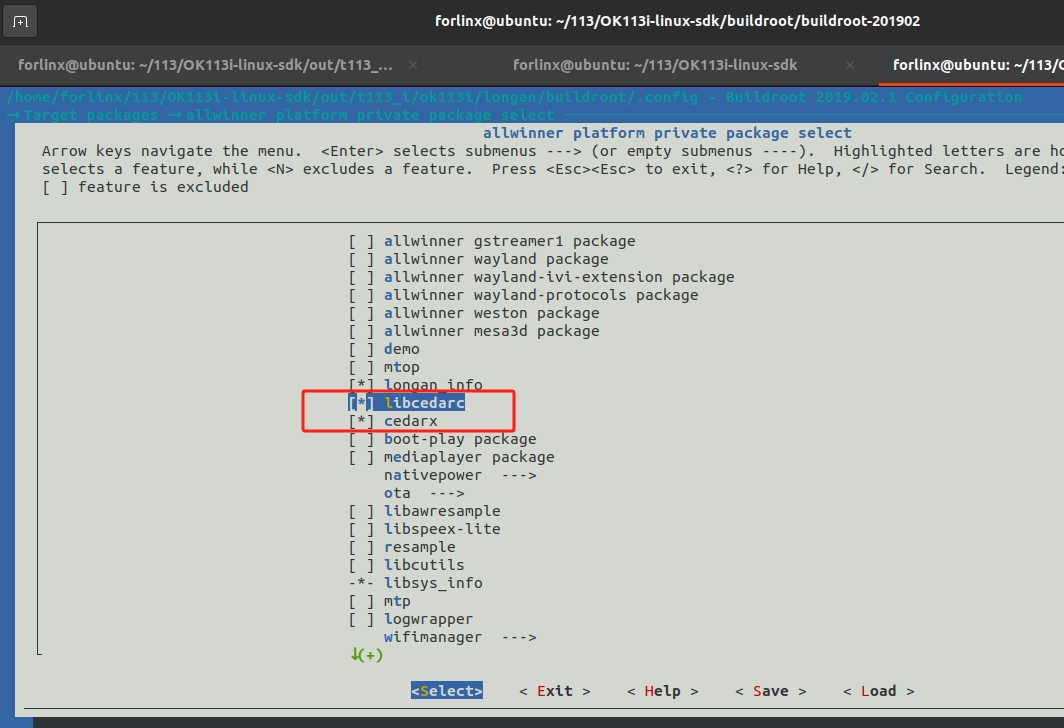Screen dimensions: 1064x728
Task: Switch to the OK113i-linux-sdk middle tab
Action: click(654, 65)
